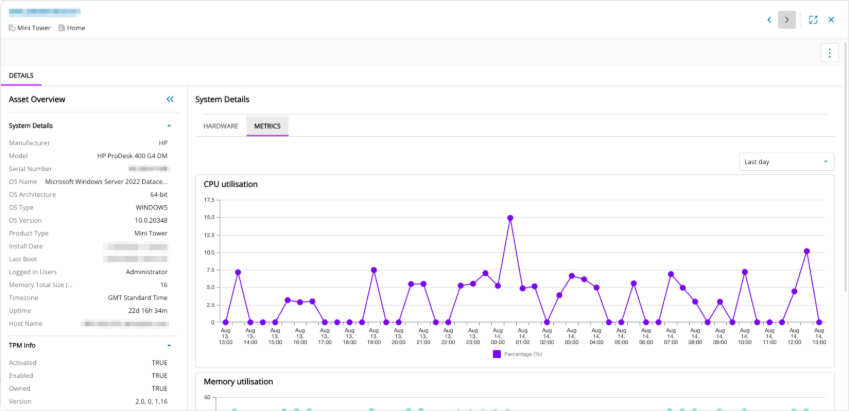Expand the panel to full screen
The height and width of the screenshot is (411, 849).
coord(813,20)
